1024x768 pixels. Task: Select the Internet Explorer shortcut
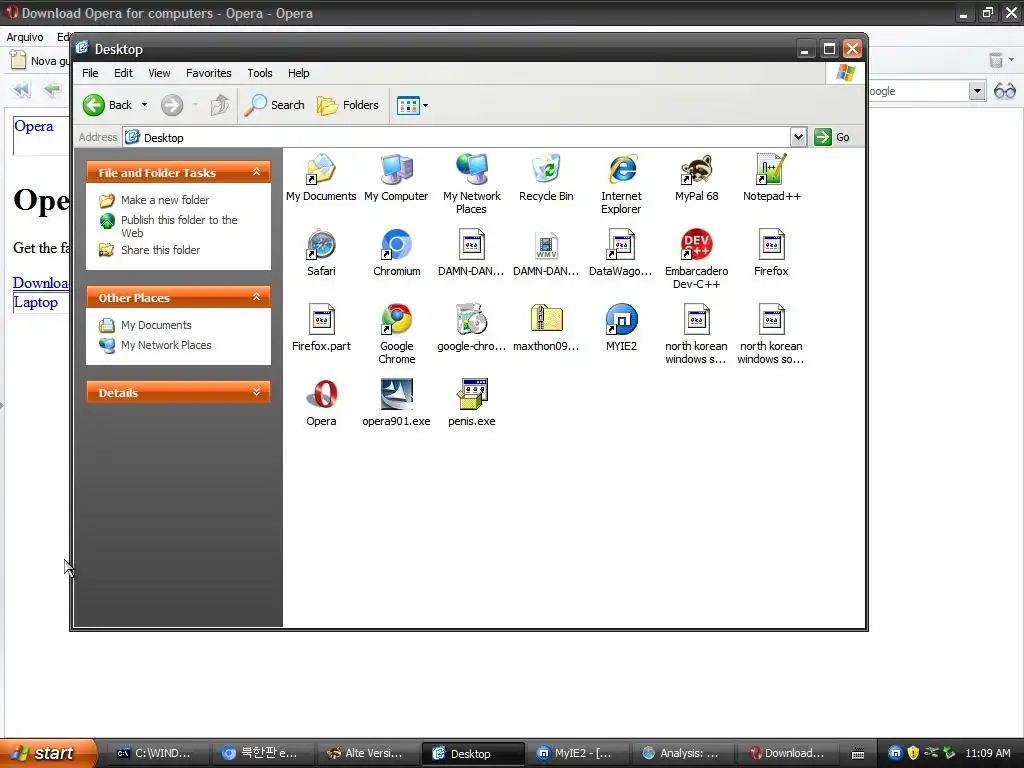pyautogui.click(x=621, y=184)
